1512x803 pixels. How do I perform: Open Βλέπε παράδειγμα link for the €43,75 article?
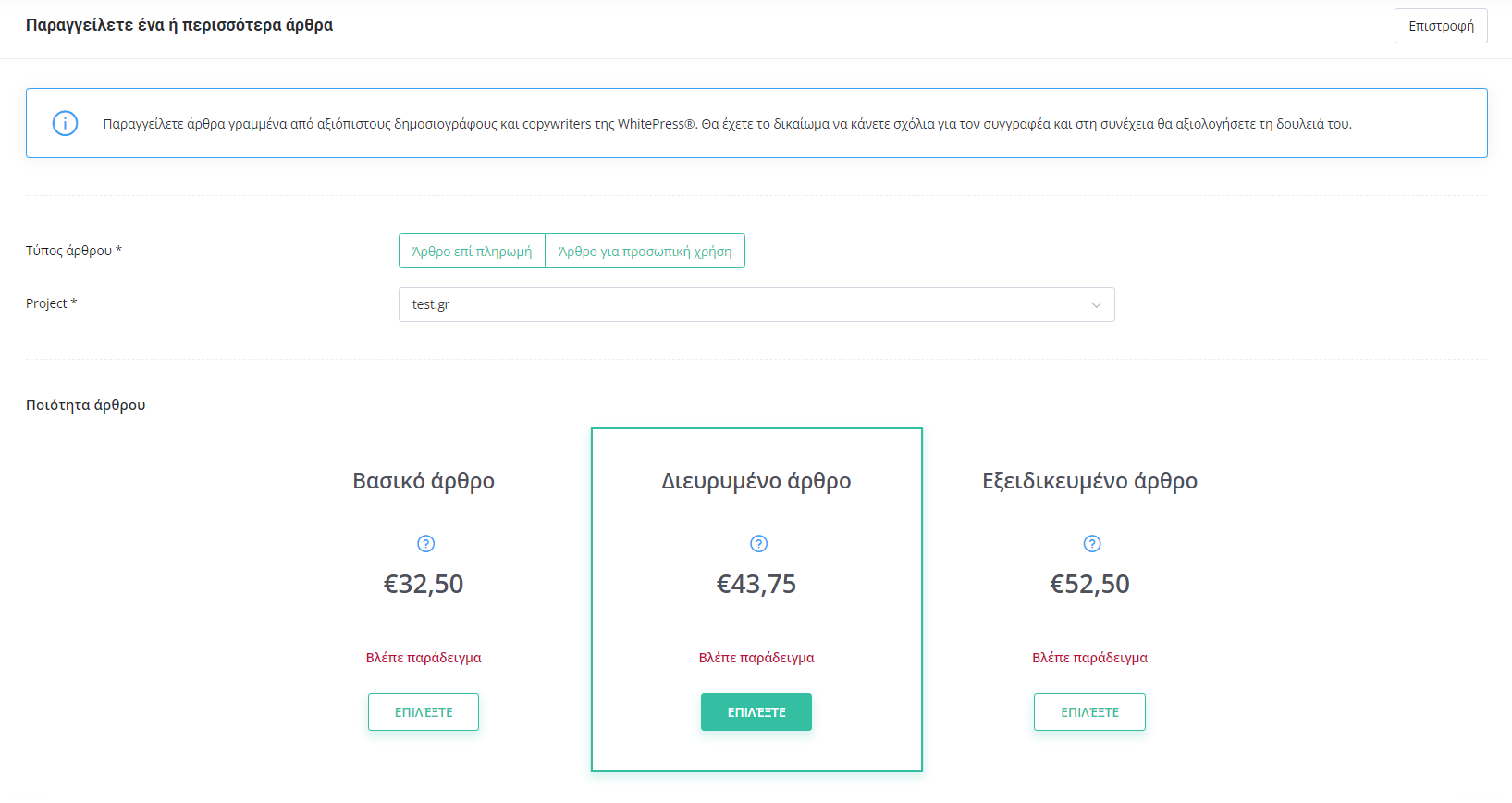756,658
